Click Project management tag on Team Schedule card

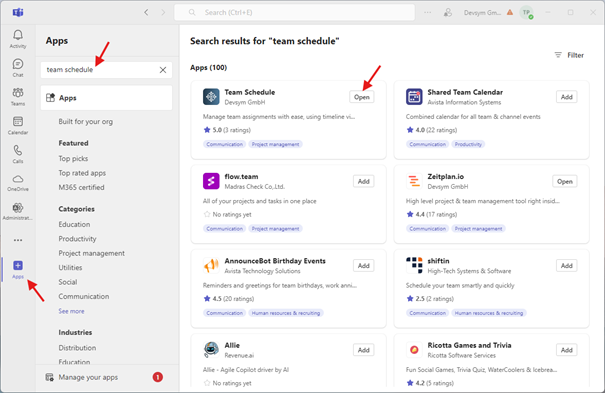(275, 144)
